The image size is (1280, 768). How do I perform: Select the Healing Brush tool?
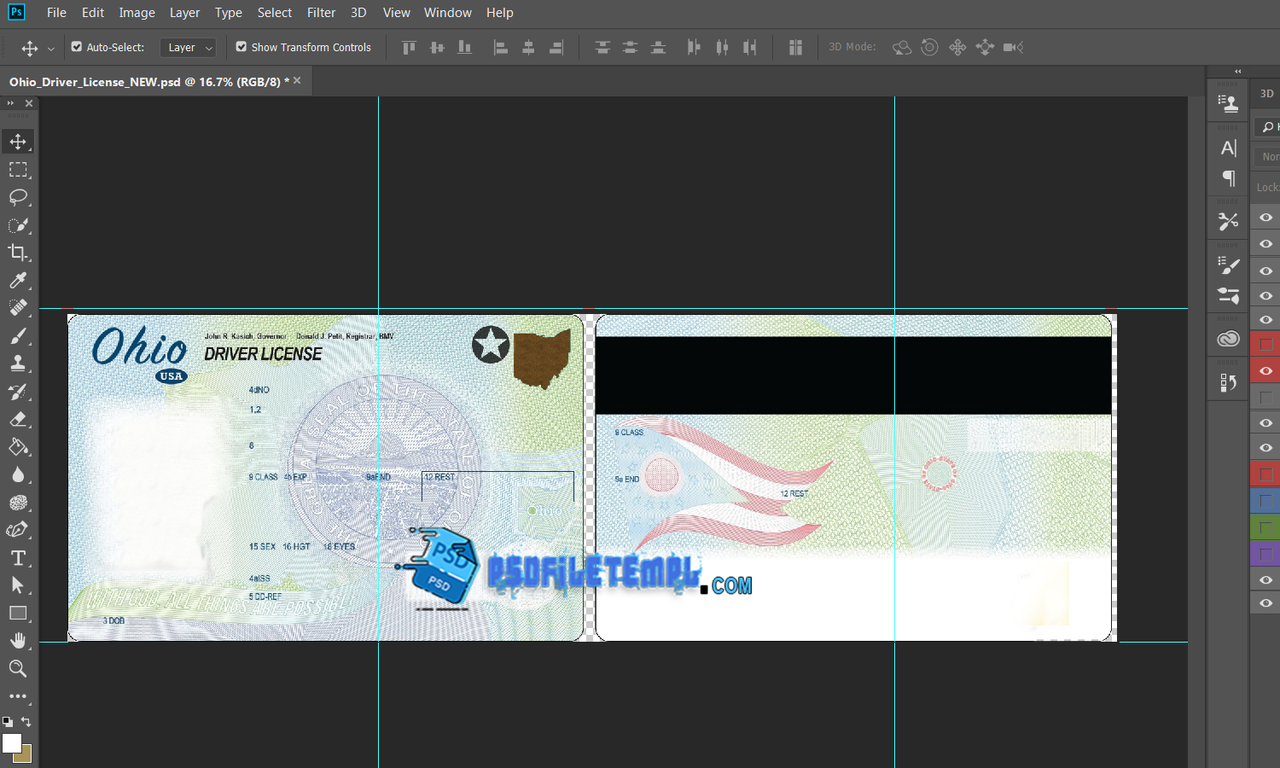[18, 308]
